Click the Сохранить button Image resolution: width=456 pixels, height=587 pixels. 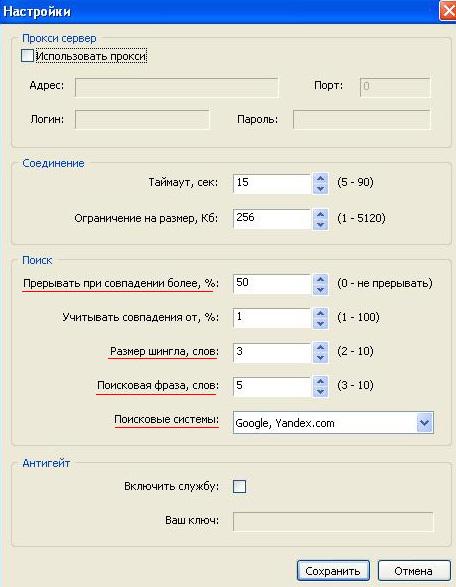pyautogui.click(x=333, y=571)
